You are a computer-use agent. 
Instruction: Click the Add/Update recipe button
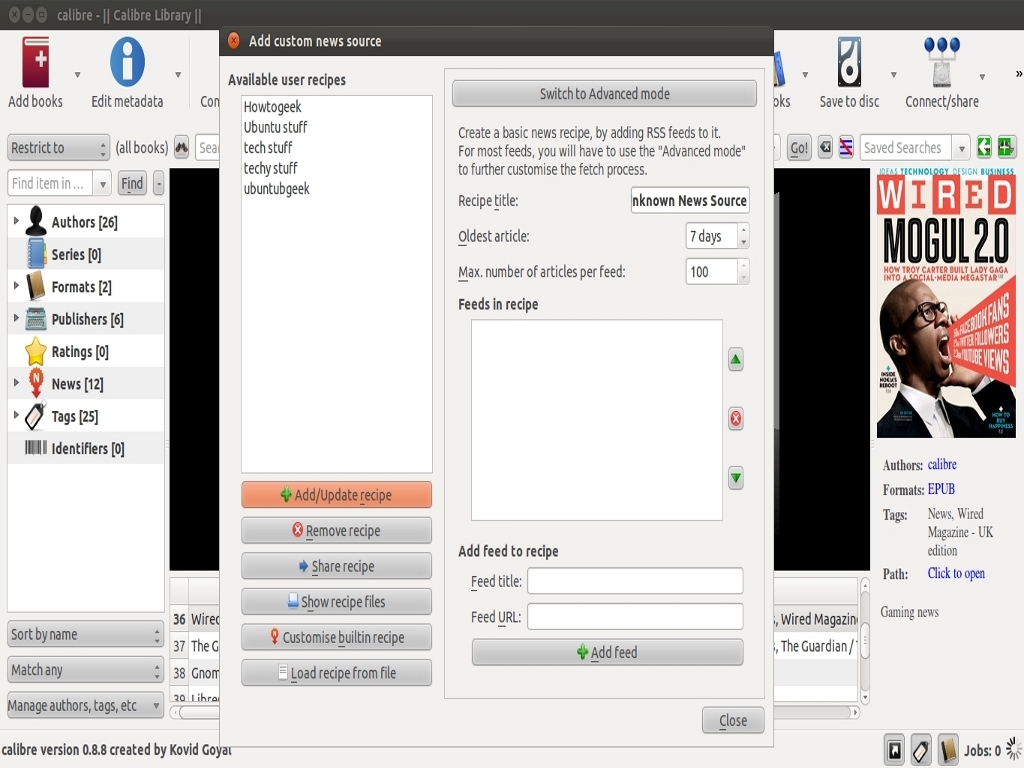tap(336, 495)
